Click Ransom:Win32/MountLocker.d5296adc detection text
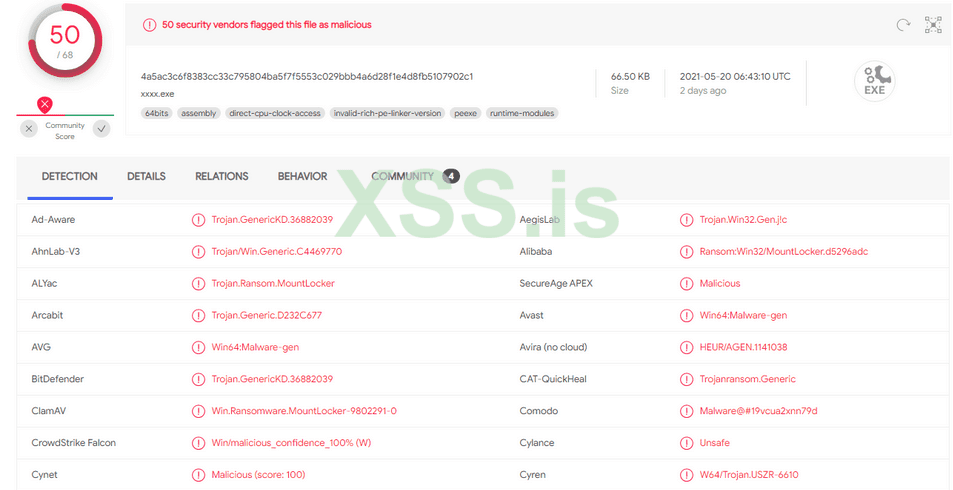This screenshot has width=953, height=490. [x=784, y=252]
